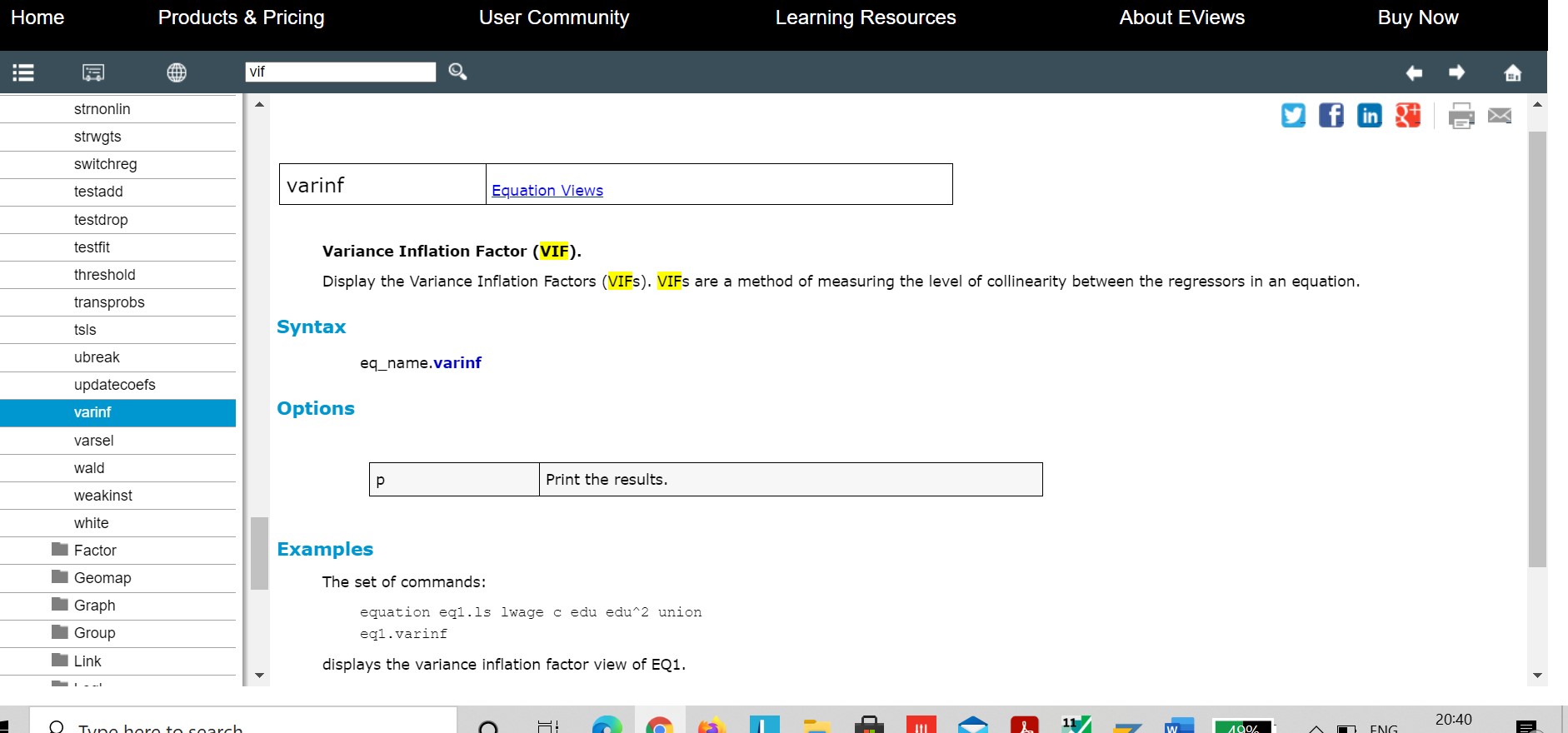Go to next topic with right arrow

pos(1456,72)
